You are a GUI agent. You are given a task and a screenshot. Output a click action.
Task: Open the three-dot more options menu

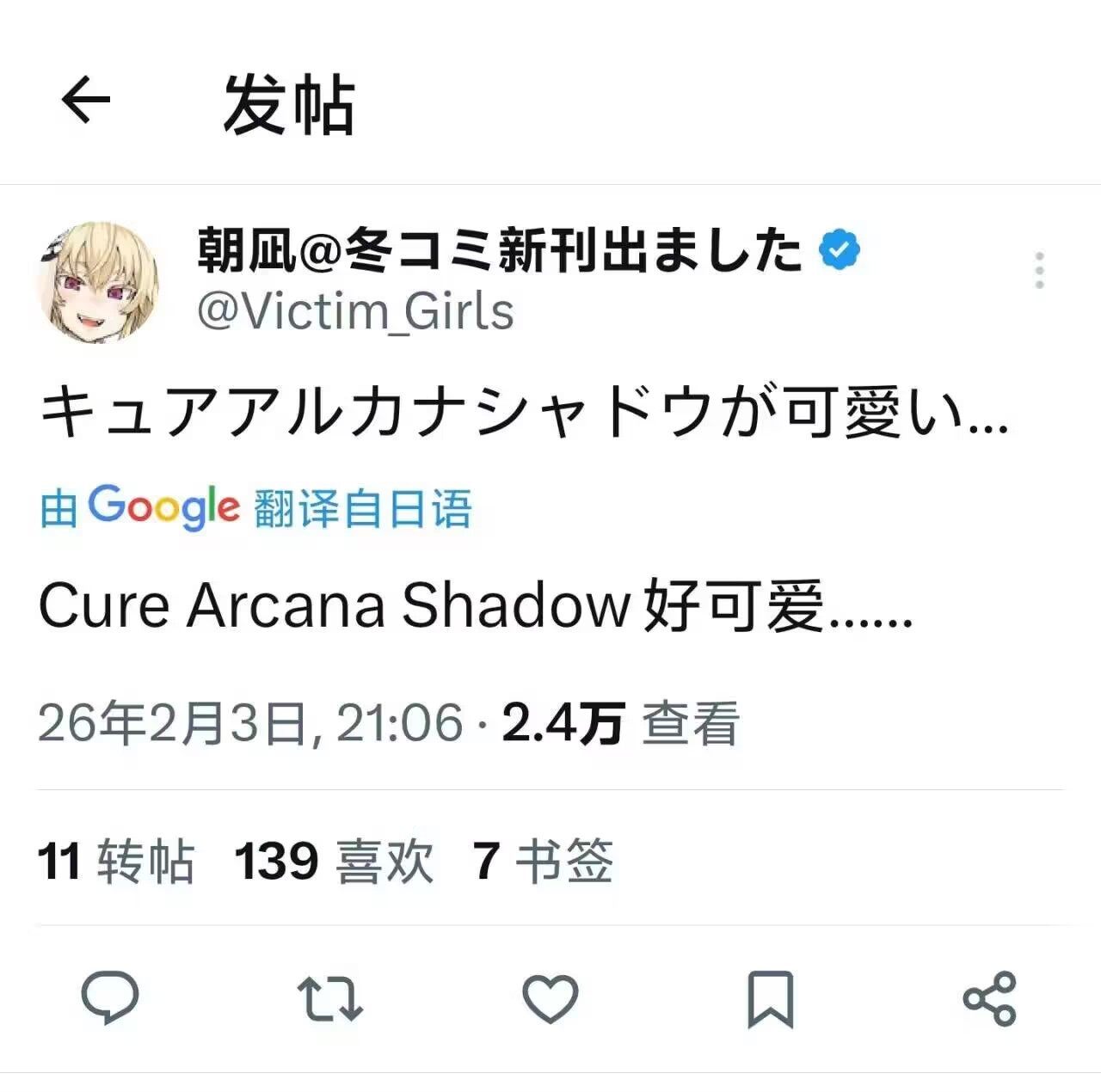pos(1039,270)
